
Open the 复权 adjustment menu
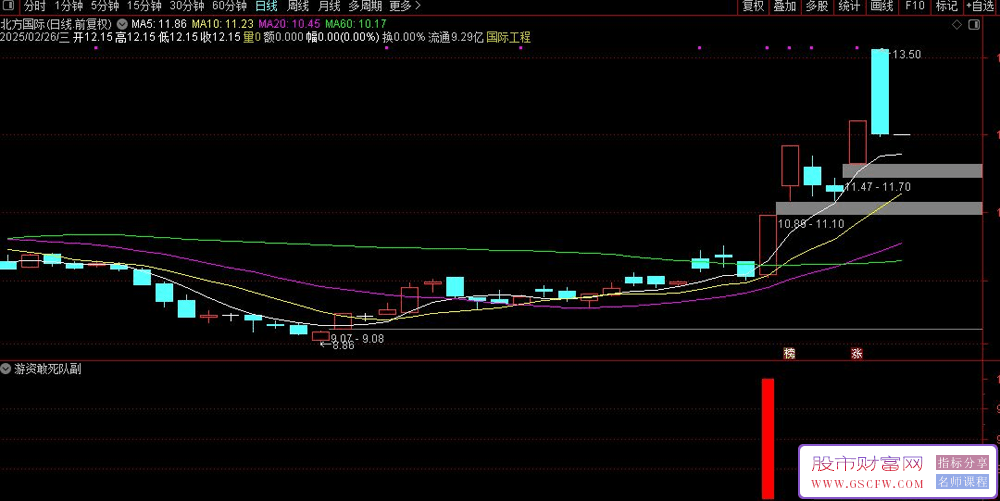click(x=753, y=6)
